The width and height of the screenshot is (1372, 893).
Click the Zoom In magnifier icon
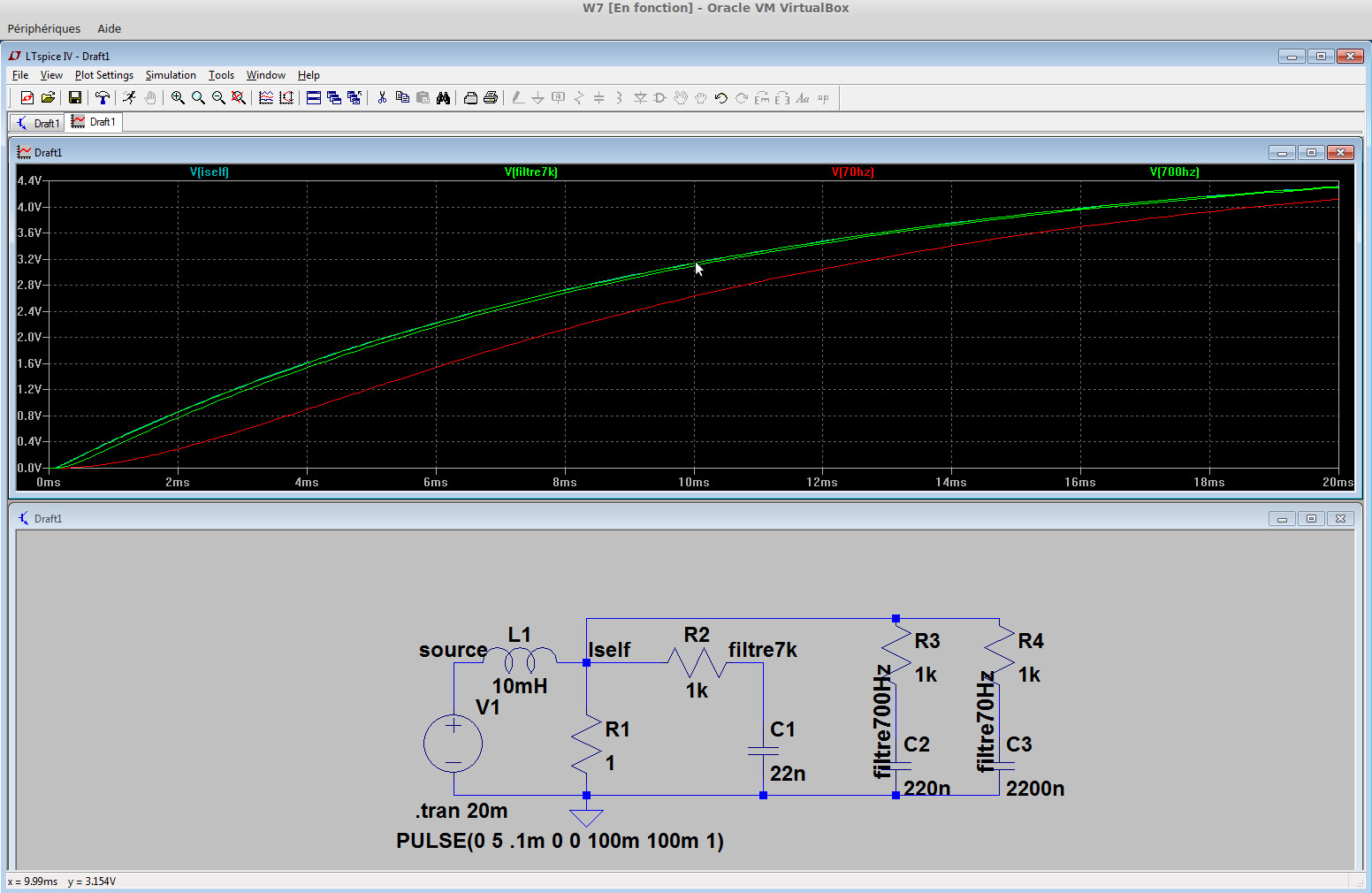pyautogui.click(x=178, y=98)
